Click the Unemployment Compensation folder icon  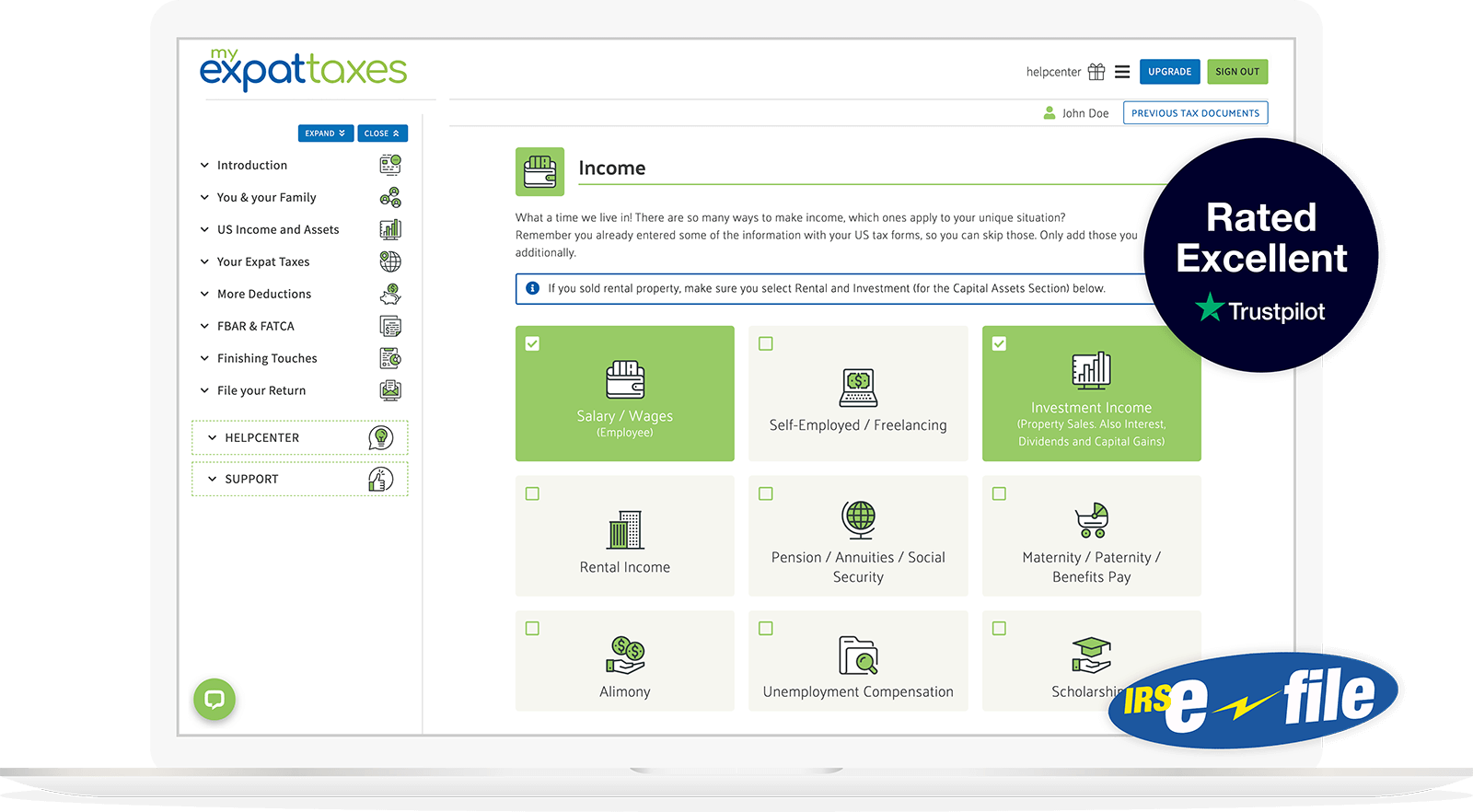point(858,655)
